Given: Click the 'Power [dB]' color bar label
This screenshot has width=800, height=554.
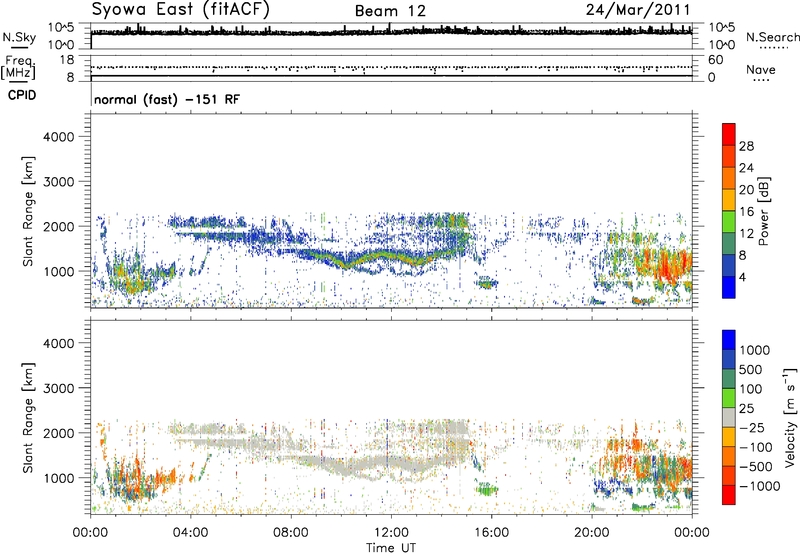Looking at the screenshot, I should coord(763,211).
